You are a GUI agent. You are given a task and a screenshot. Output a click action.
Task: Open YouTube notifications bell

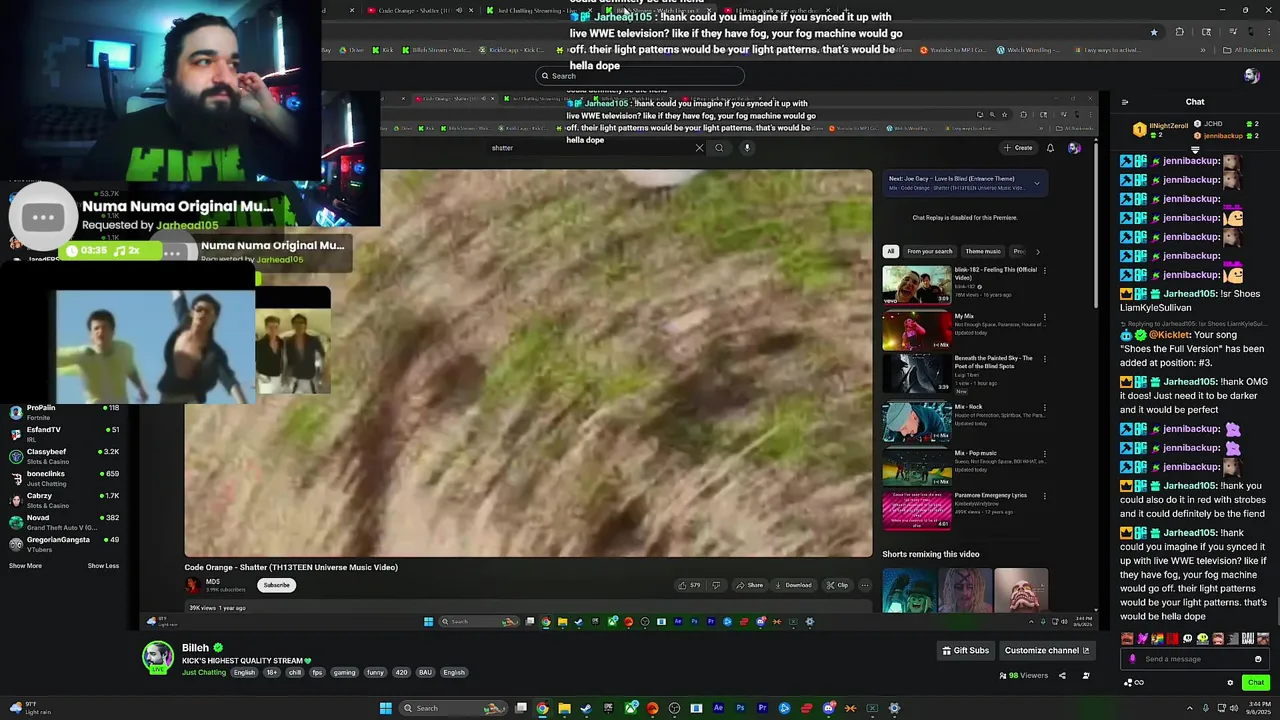point(1050,148)
